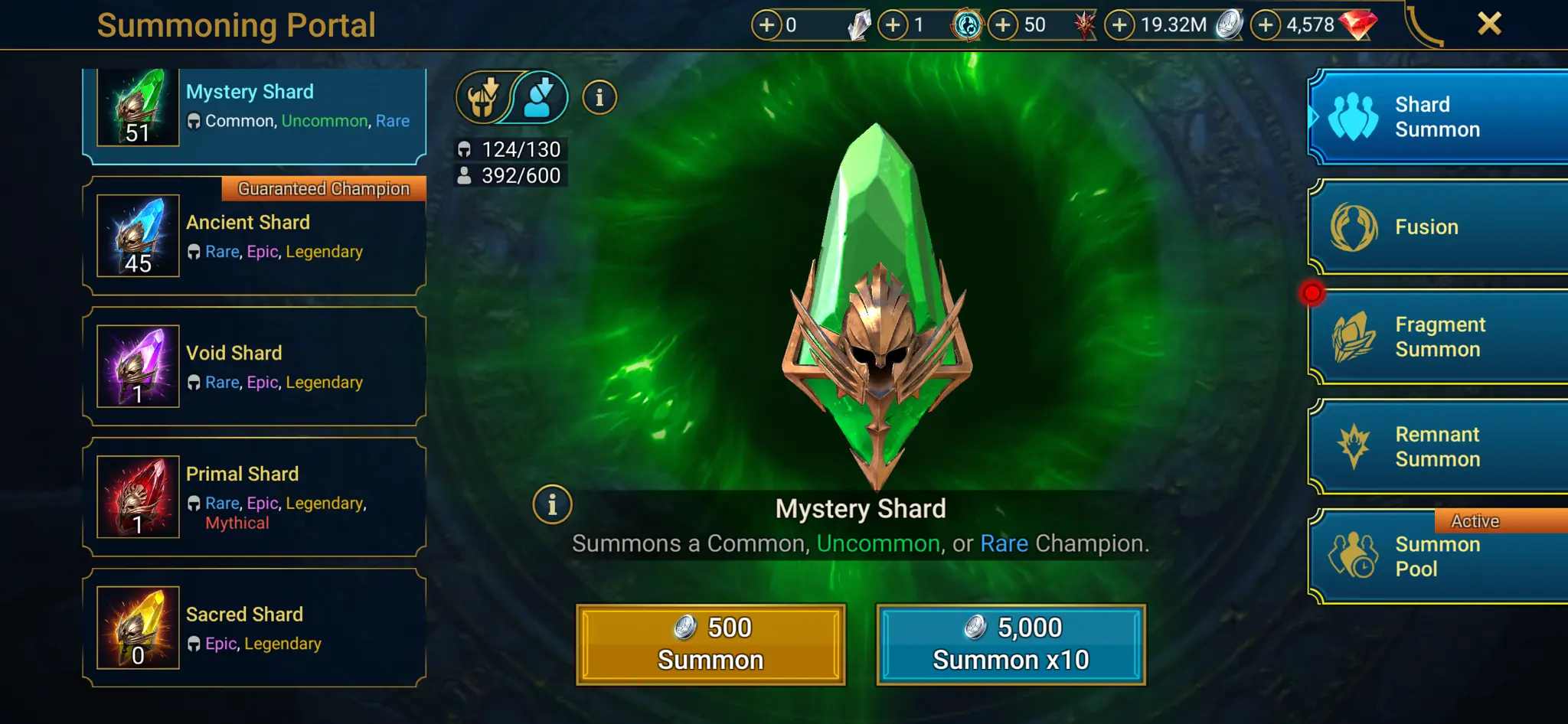Choose the Ancient Shard entry

[254, 236]
